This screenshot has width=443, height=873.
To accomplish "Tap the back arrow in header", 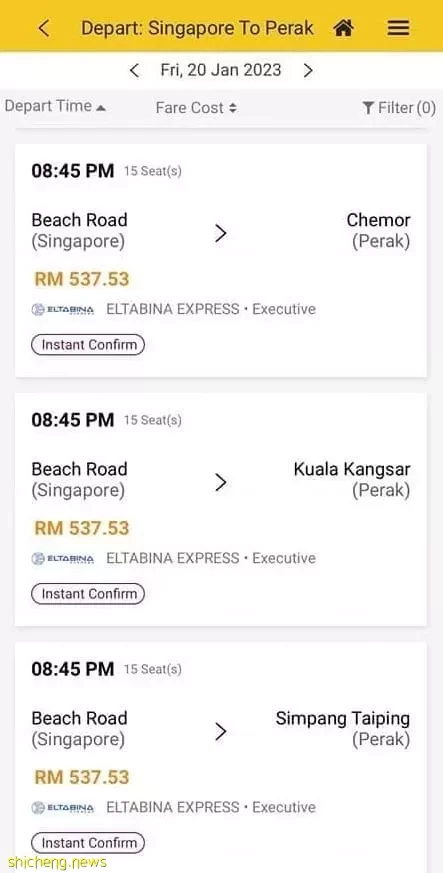I will (x=44, y=28).
